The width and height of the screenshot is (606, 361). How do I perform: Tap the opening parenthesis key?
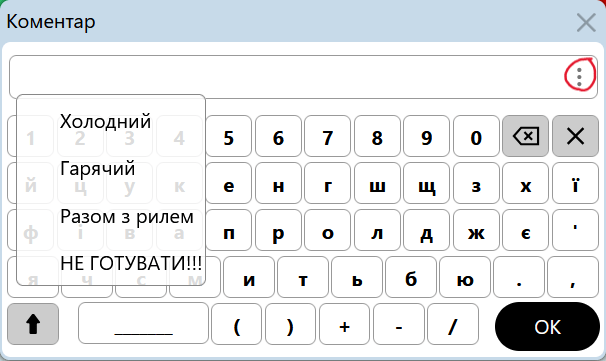tap(237, 324)
